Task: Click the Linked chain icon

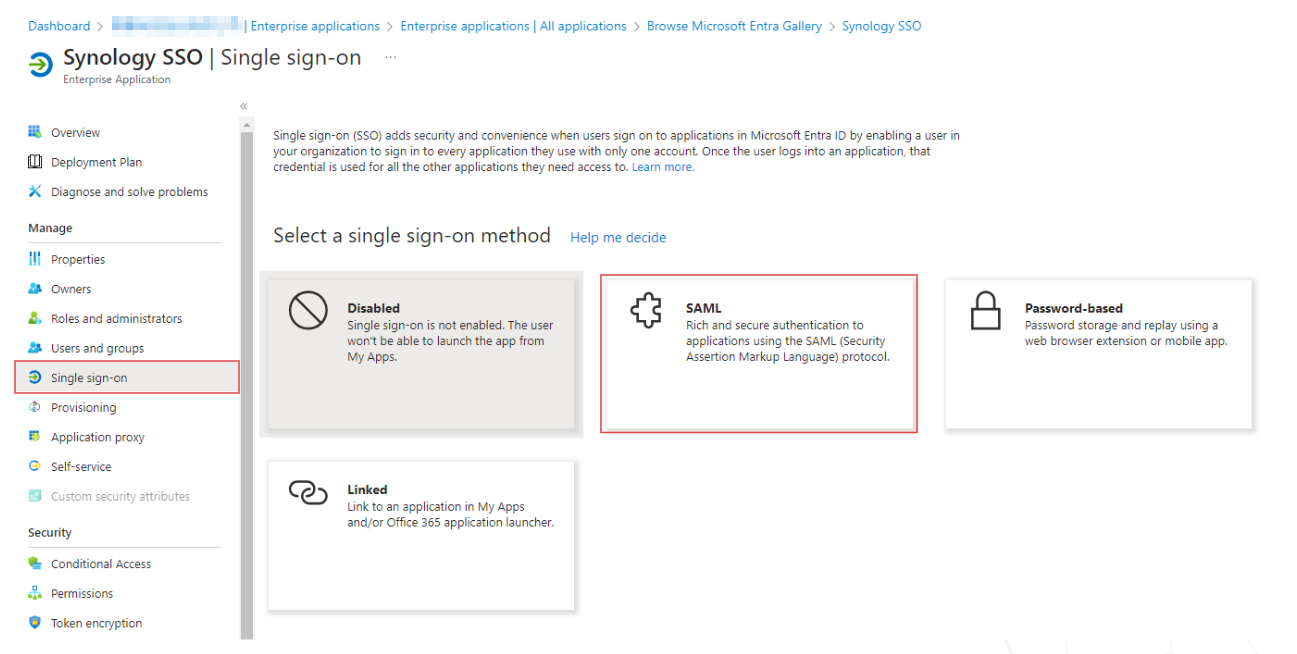Action: point(308,492)
